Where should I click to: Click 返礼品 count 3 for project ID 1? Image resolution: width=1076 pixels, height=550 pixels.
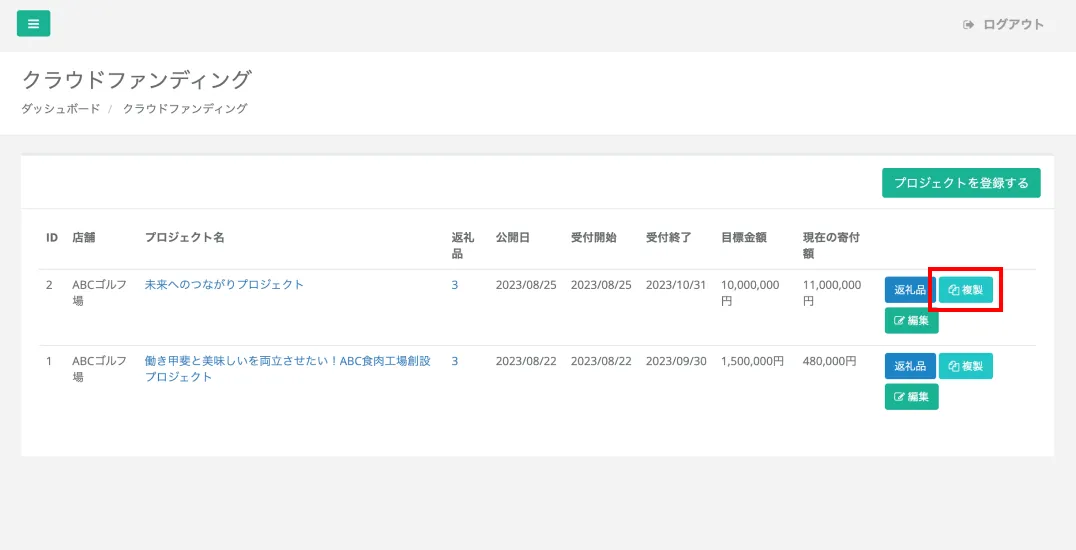(x=454, y=361)
